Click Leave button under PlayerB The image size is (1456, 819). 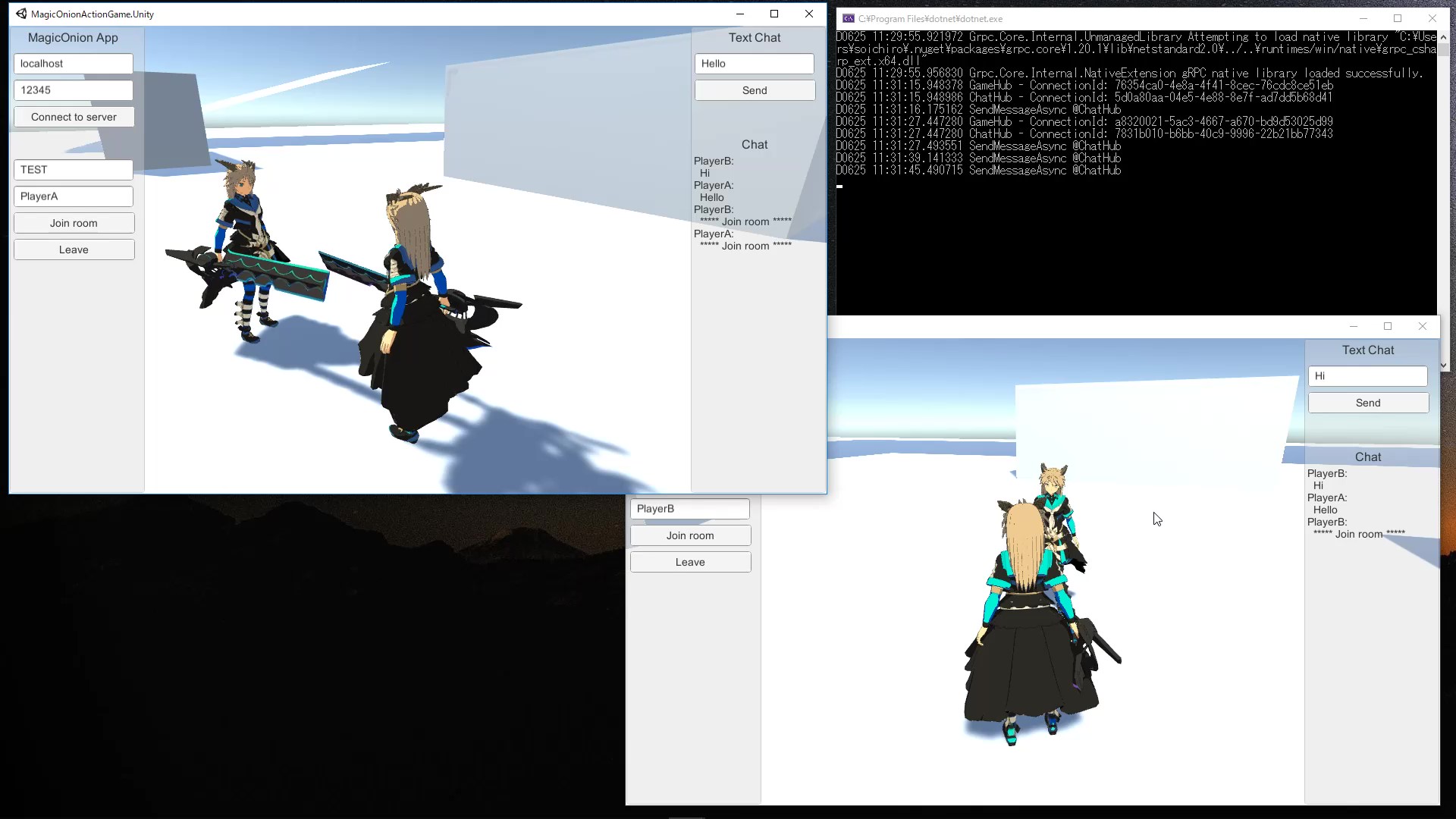pyautogui.click(x=690, y=562)
